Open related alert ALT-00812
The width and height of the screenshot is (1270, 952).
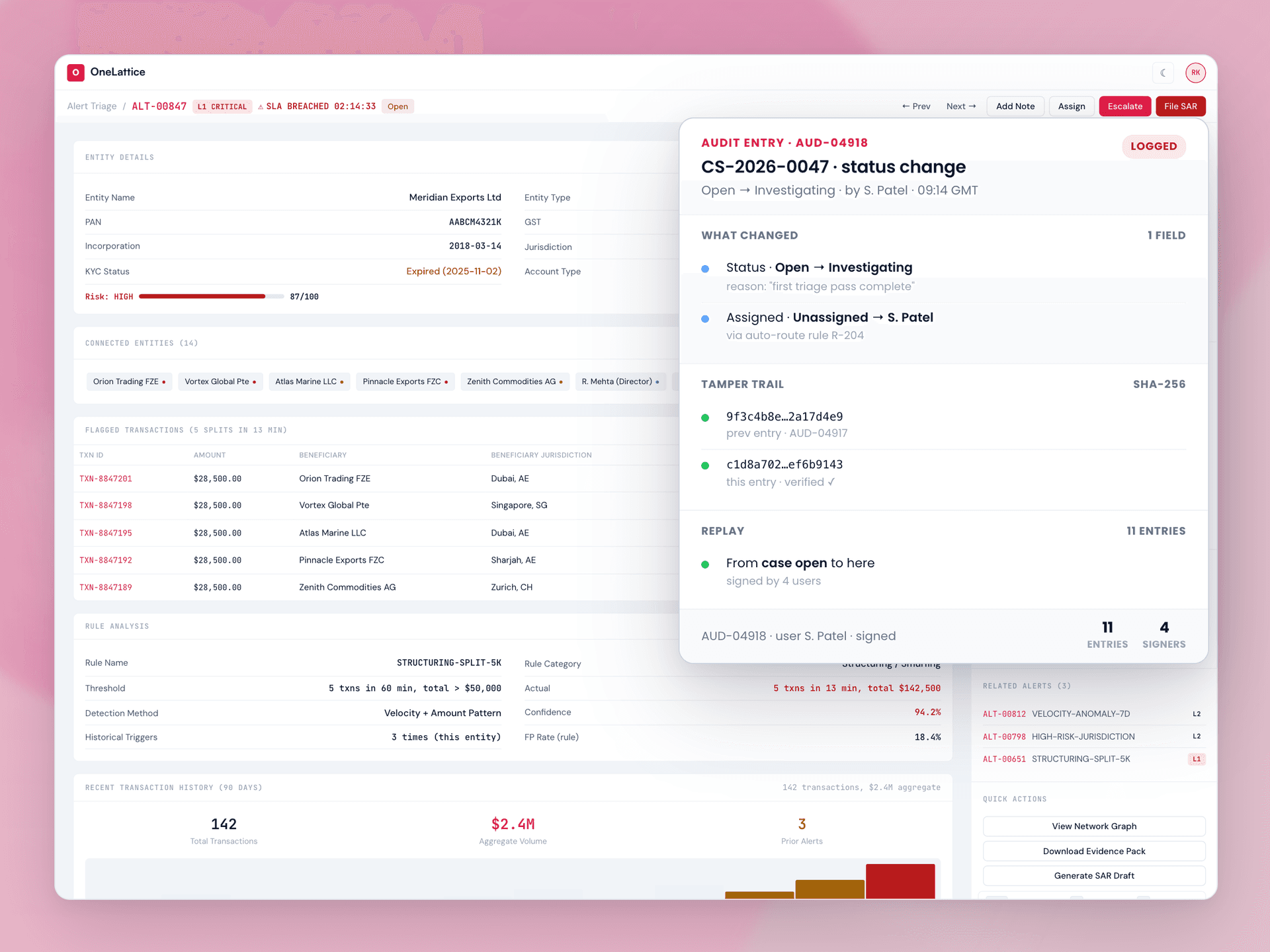1004,714
